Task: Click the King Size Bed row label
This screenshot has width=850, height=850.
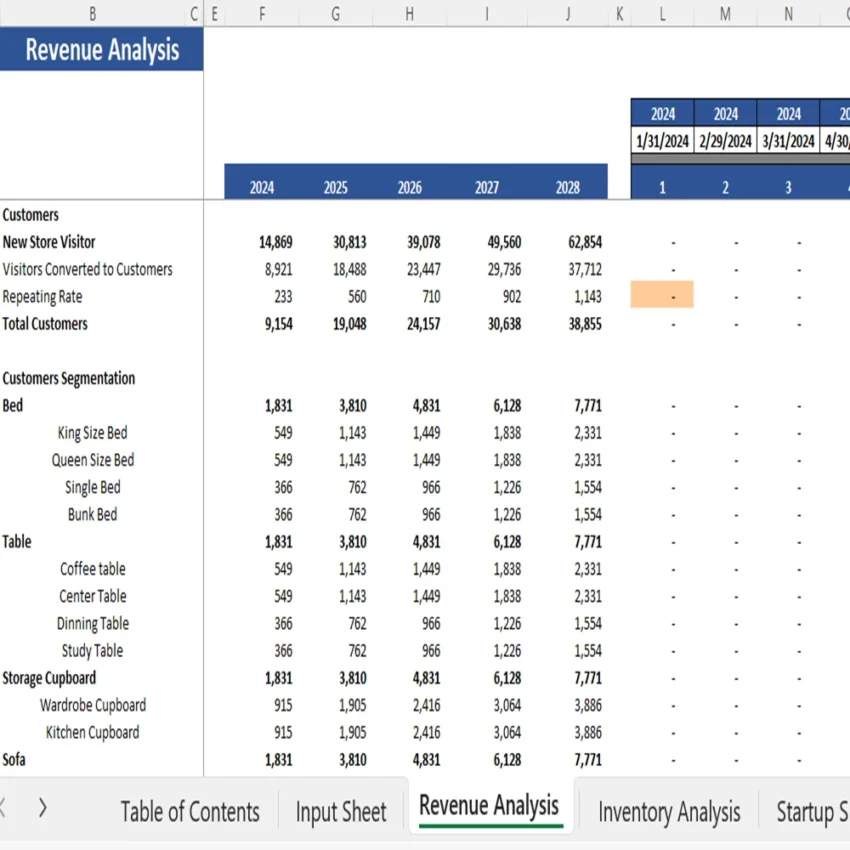Action: 91,432
